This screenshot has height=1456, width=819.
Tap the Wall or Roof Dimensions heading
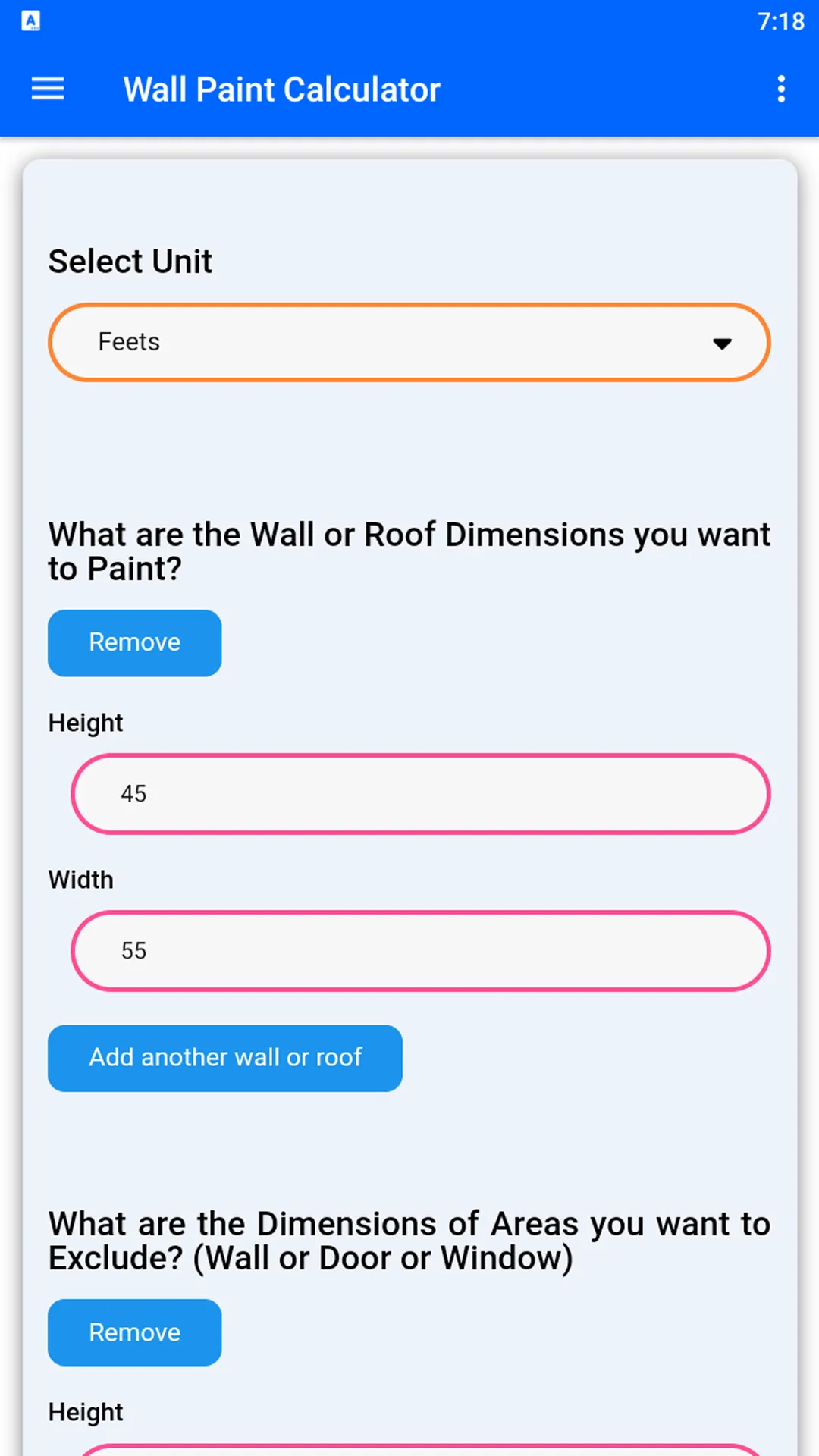tap(409, 551)
